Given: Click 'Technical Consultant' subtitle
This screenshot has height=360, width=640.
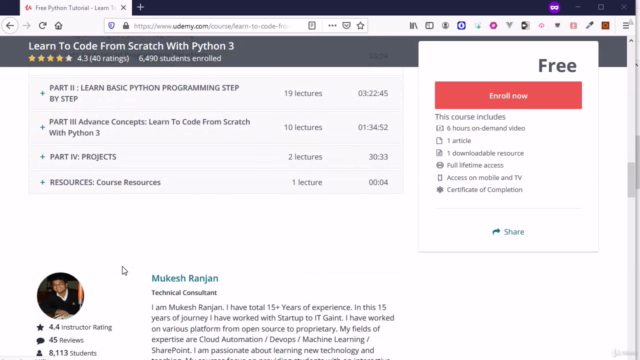Looking at the screenshot, I should (184, 293).
